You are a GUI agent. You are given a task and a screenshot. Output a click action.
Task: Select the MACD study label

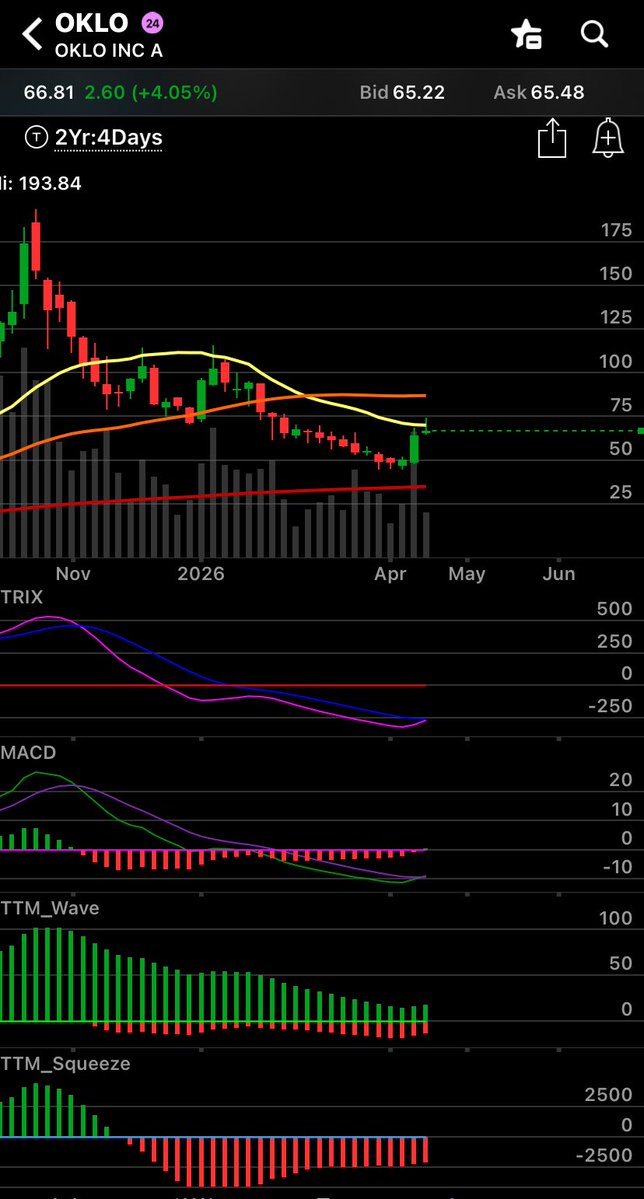28,752
